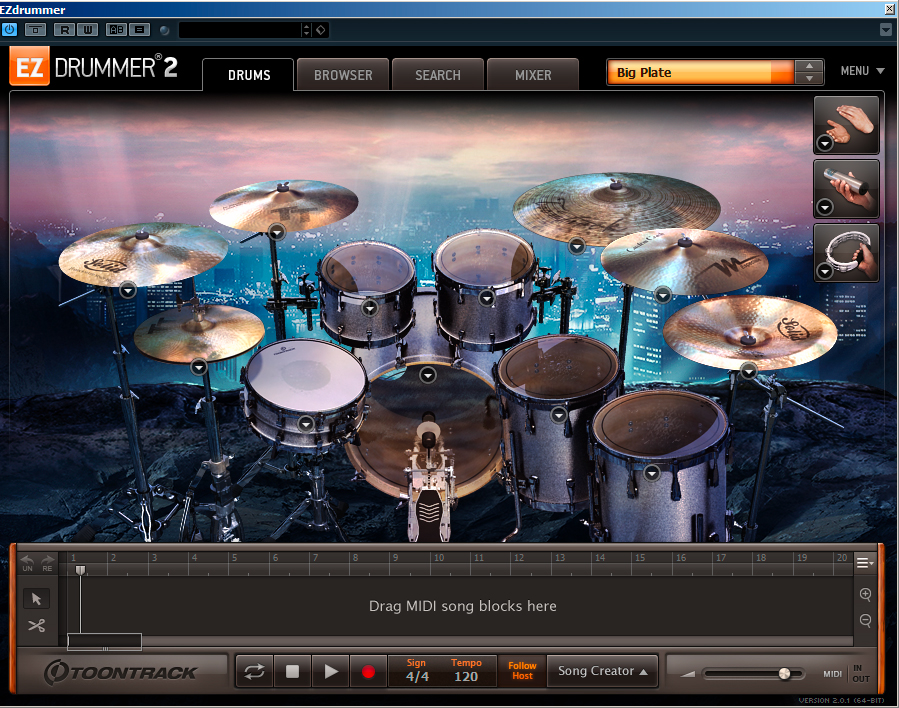
Task: Click the redo arrow in the song track
Action: point(47,562)
